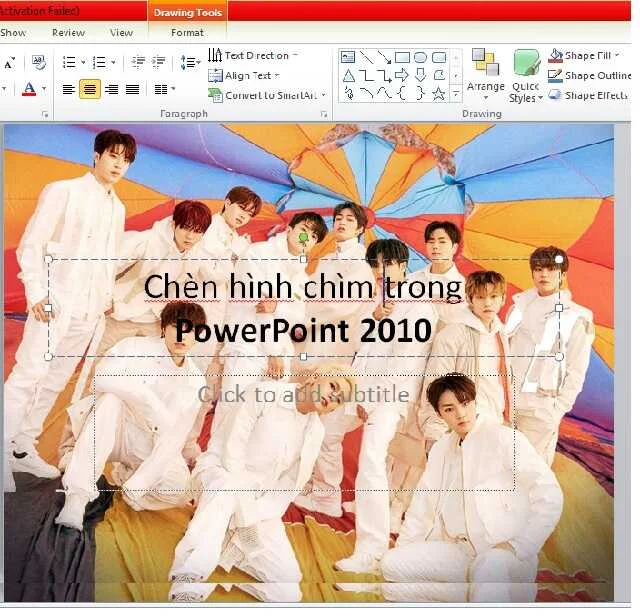
Task: Open the Bullets dropdown arrow
Action: (83, 62)
